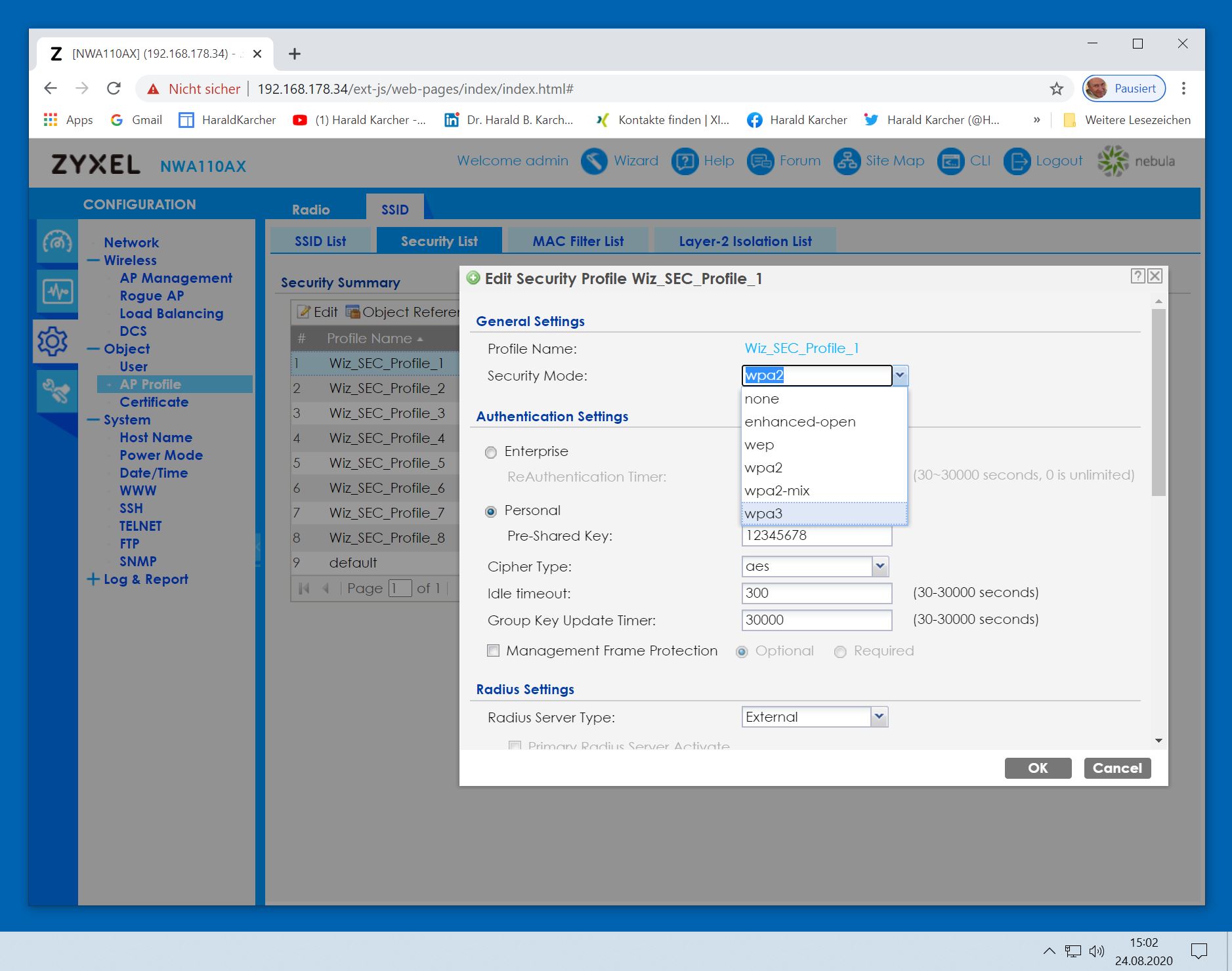Open the Monitor waveform sidebar icon
This screenshot has width=1232, height=971.
point(57,291)
